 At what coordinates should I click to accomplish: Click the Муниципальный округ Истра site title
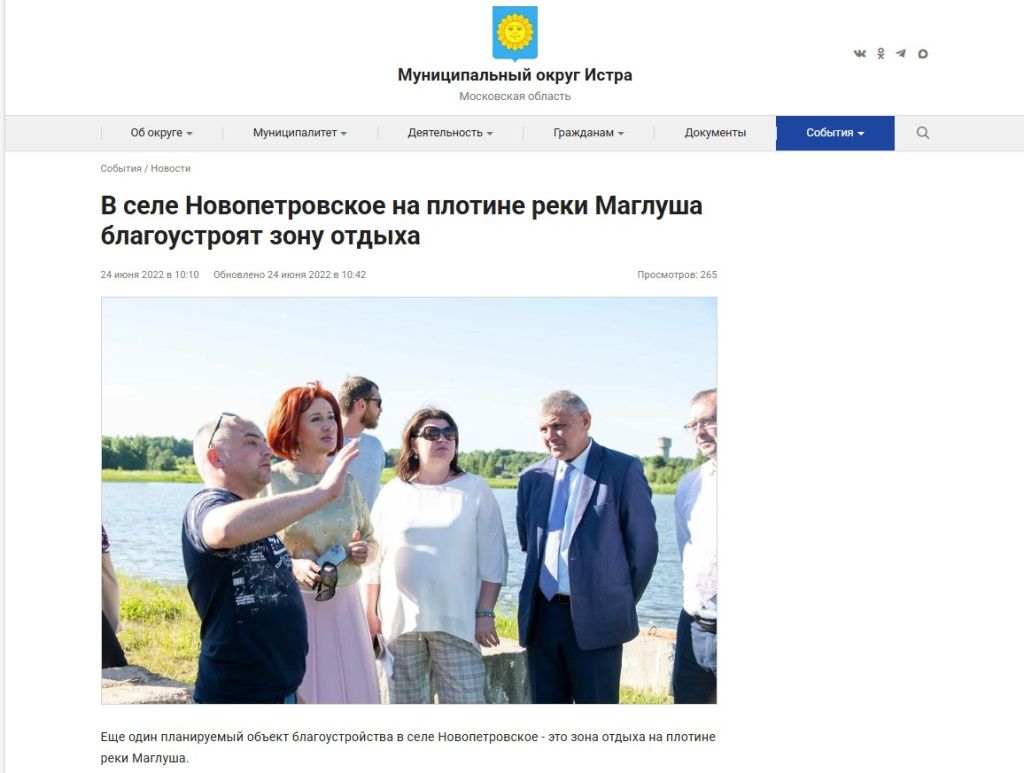[x=515, y=75]
